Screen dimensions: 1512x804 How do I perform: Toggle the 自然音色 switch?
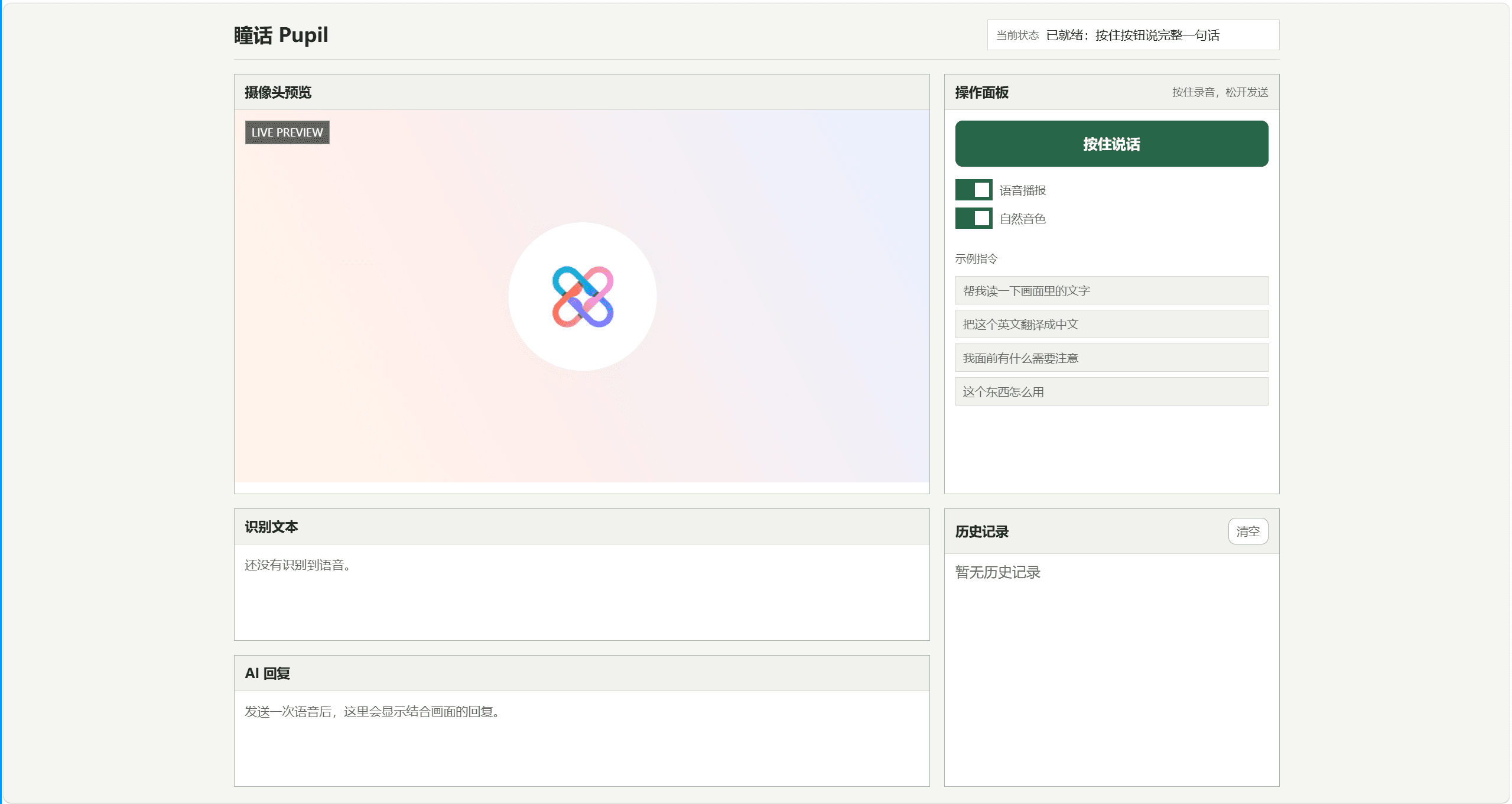pos(973,218)
